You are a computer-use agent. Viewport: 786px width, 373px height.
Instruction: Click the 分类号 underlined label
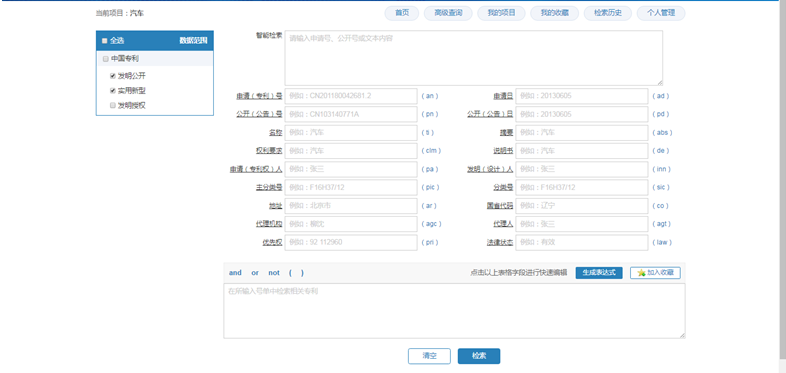pos(503,188)
